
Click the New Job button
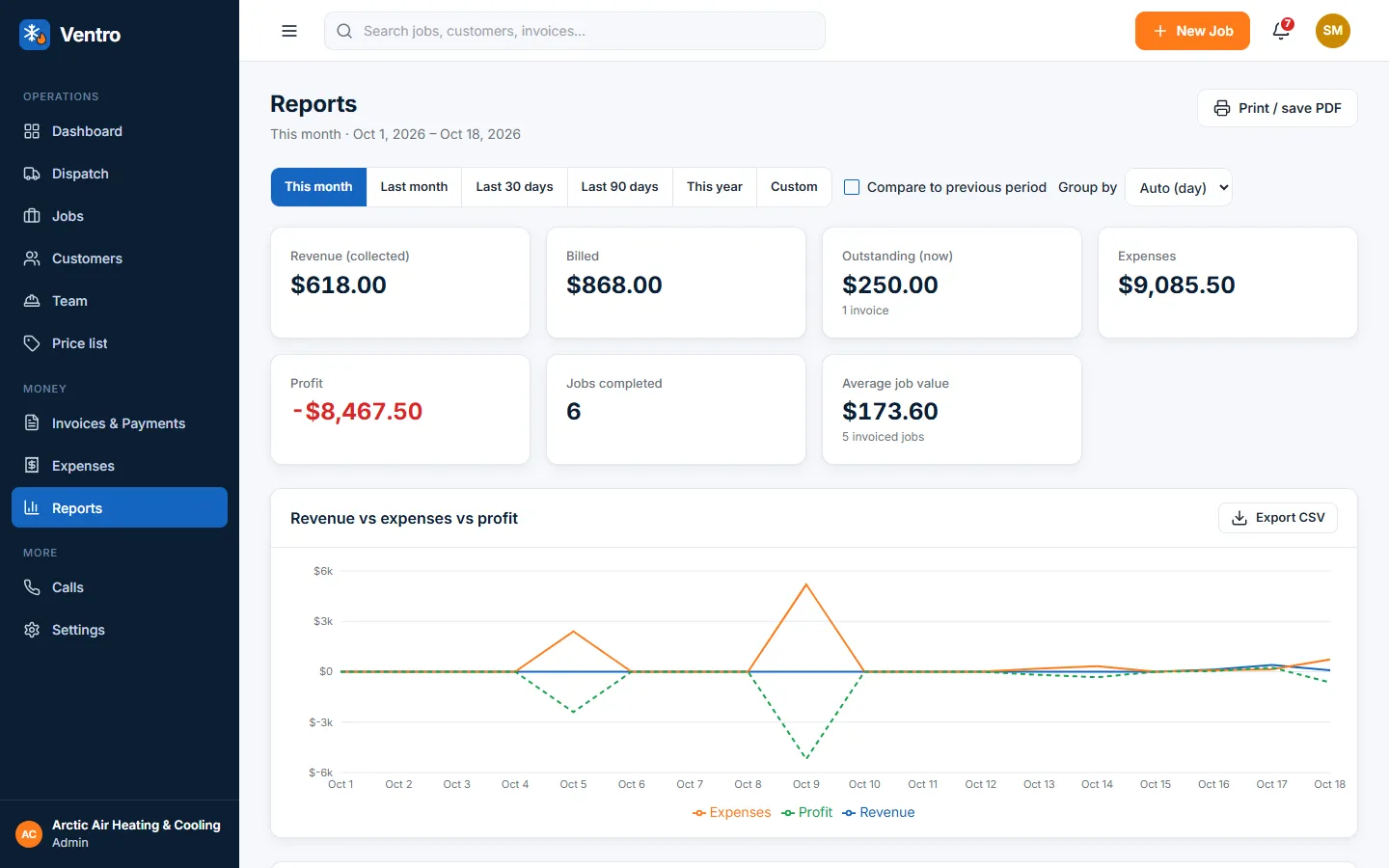(x=1192, y=31)
